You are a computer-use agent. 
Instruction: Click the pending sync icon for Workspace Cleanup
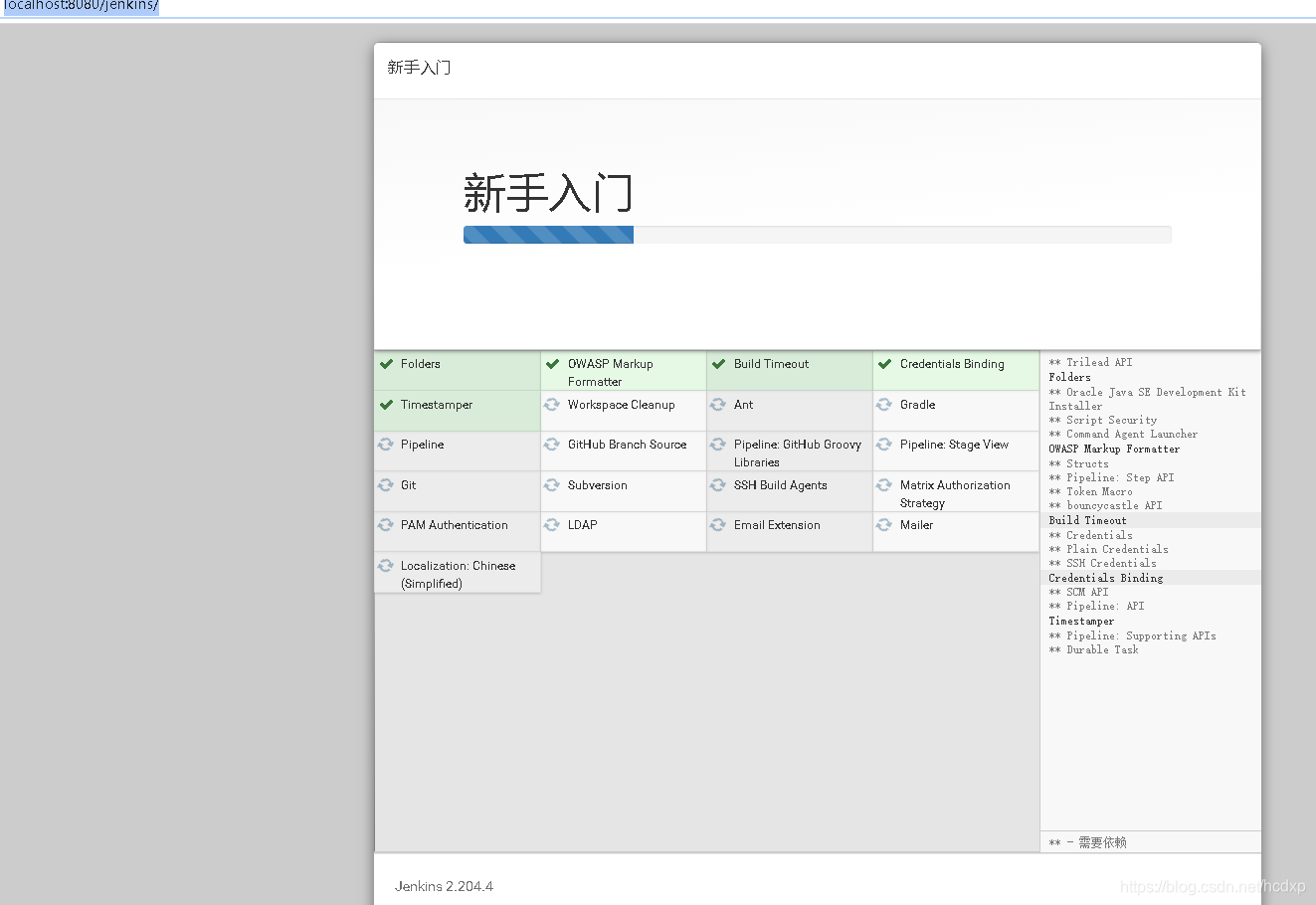552,405
